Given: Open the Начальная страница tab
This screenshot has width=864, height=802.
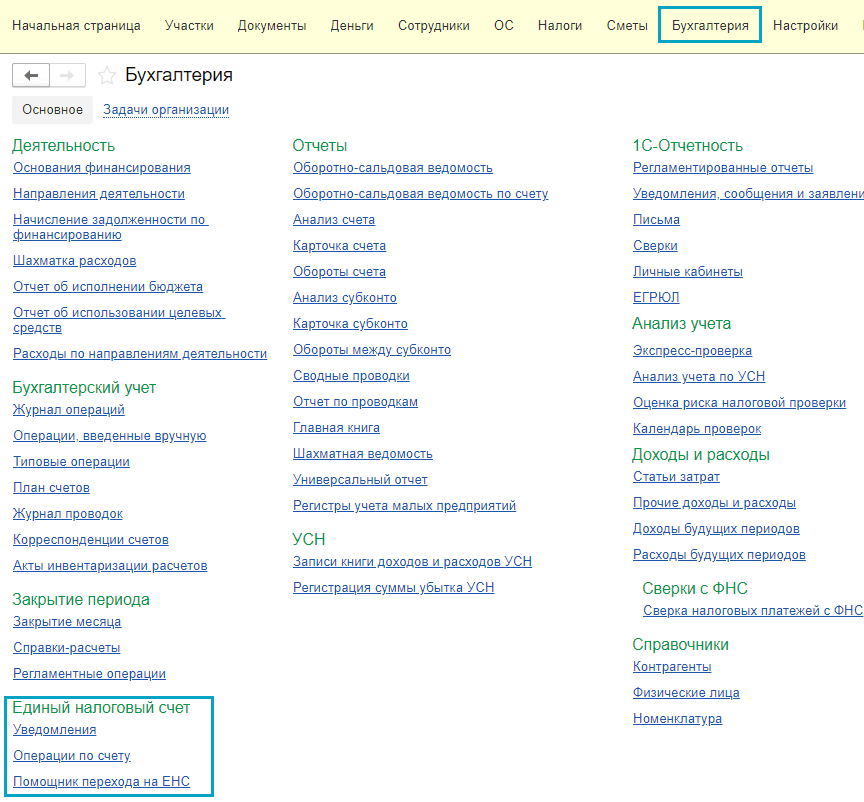Looking at the screenshot, I should click(76, 25).
